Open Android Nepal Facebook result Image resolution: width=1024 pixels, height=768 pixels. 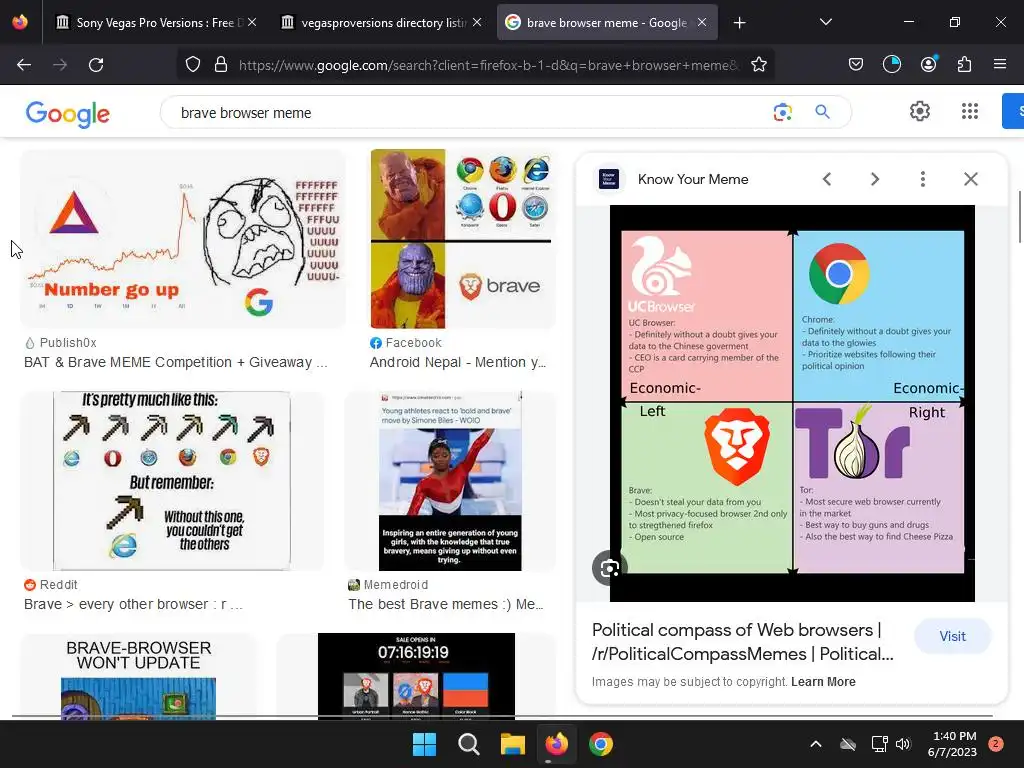click(x=458, y=362)
